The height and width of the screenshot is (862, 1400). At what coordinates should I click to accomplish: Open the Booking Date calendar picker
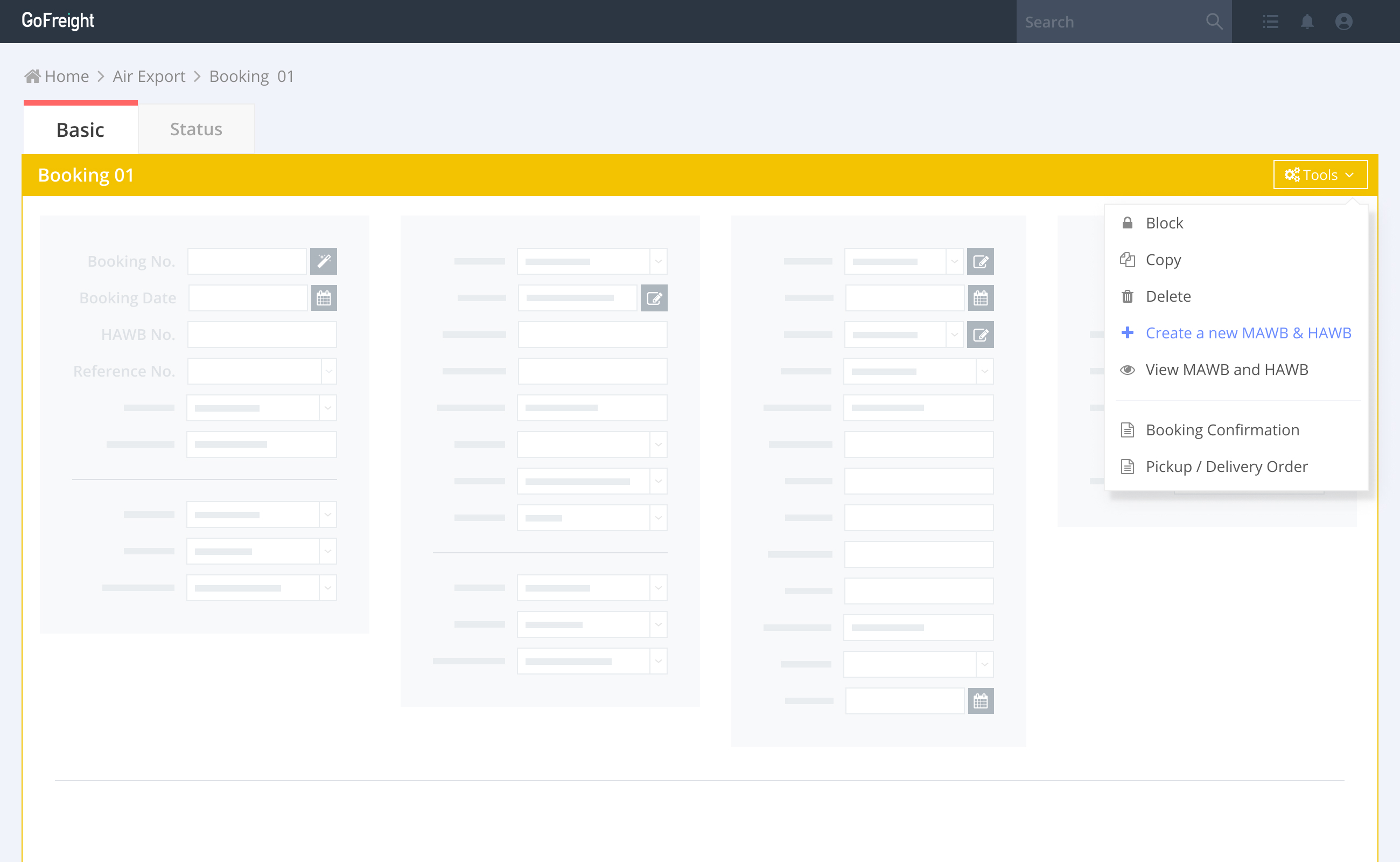point(324,298)
